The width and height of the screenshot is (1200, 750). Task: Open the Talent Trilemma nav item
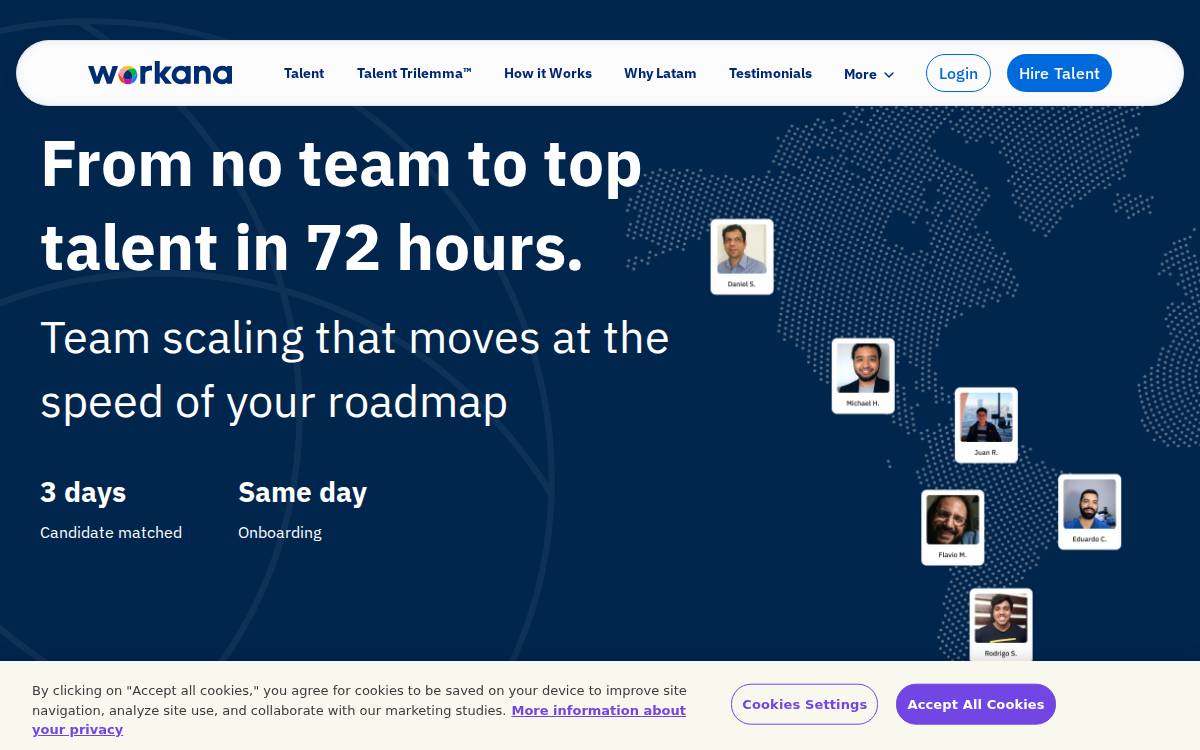point(414,73)
